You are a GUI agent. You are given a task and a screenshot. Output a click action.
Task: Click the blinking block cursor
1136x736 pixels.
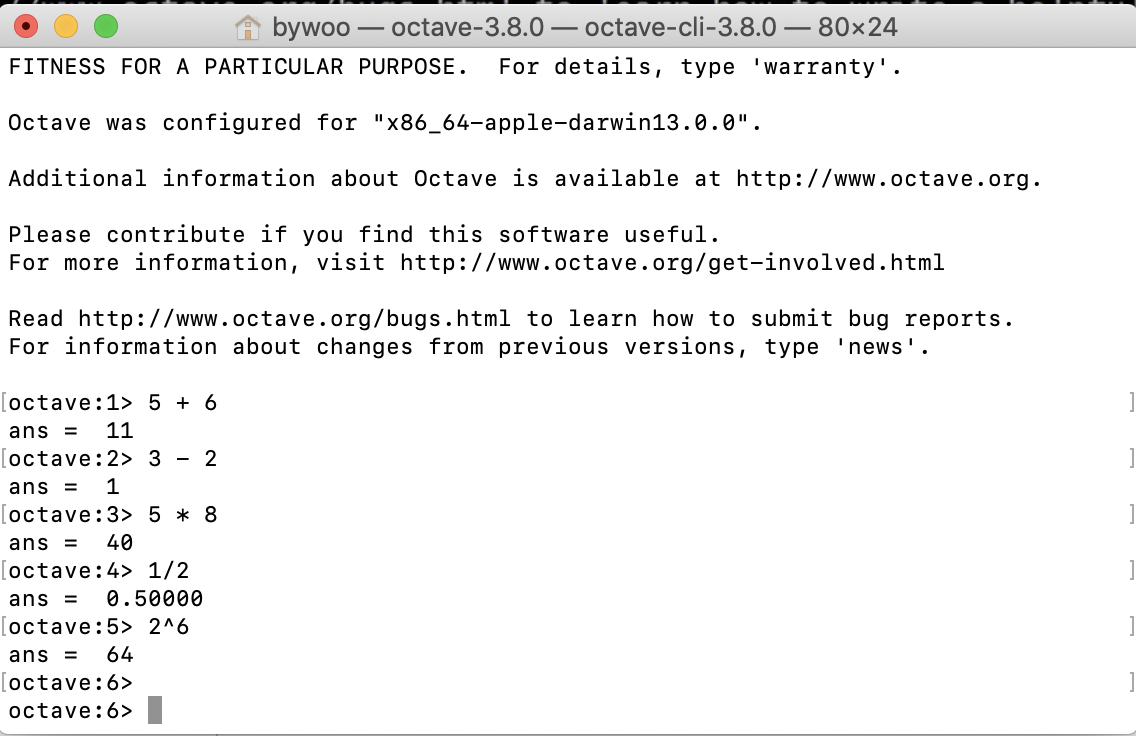click(x=156, y=710)
